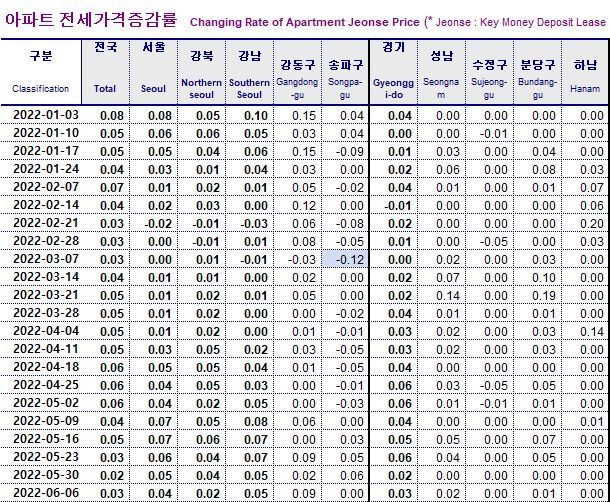Click the highlighted -0.12 Songpa-gu cell

point(345,260)
